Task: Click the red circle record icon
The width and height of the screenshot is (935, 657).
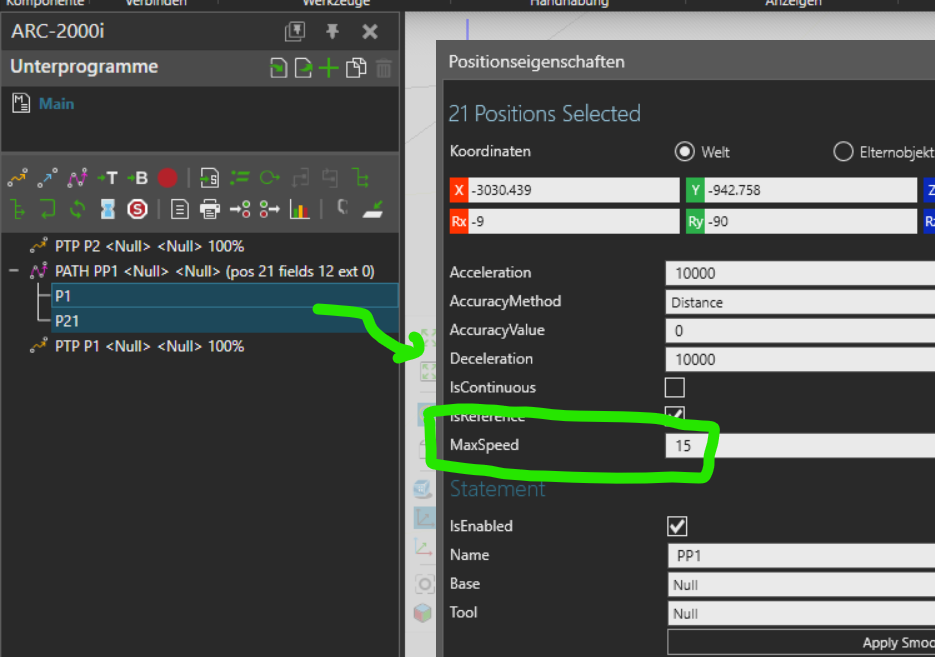Action: click(168, 178)
